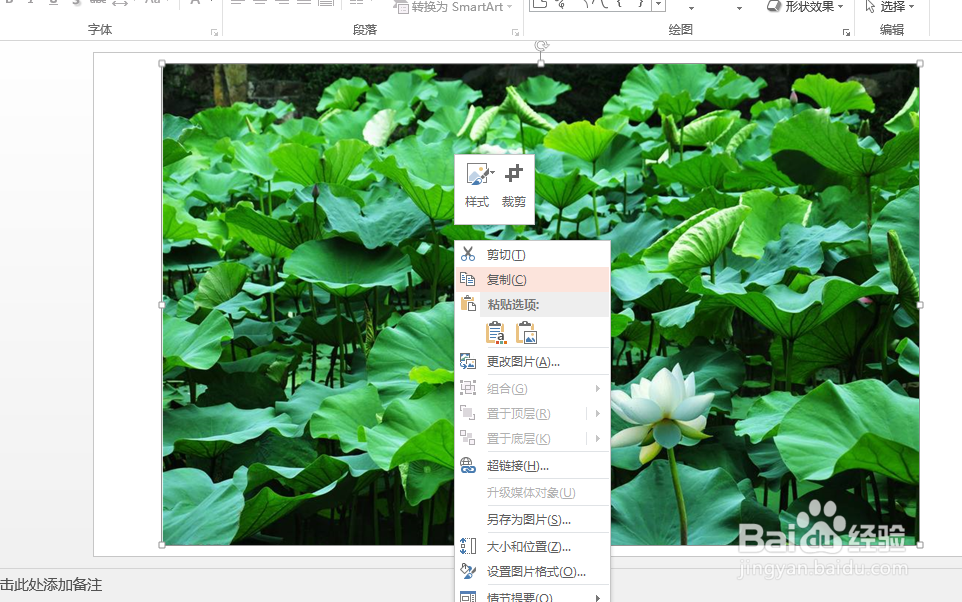Click 转换为 SmartArt button
The height and width of the screenshot is (602, 962).
coord(453,7)
